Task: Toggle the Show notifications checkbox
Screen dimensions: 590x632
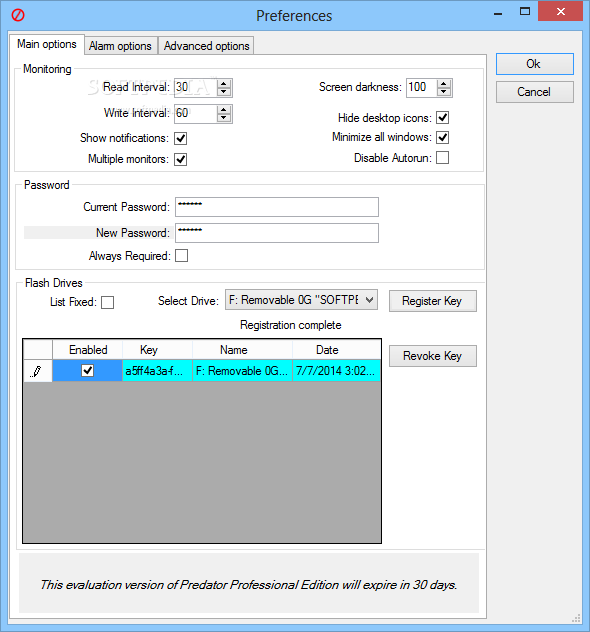Action: click(x=181, y=138)
